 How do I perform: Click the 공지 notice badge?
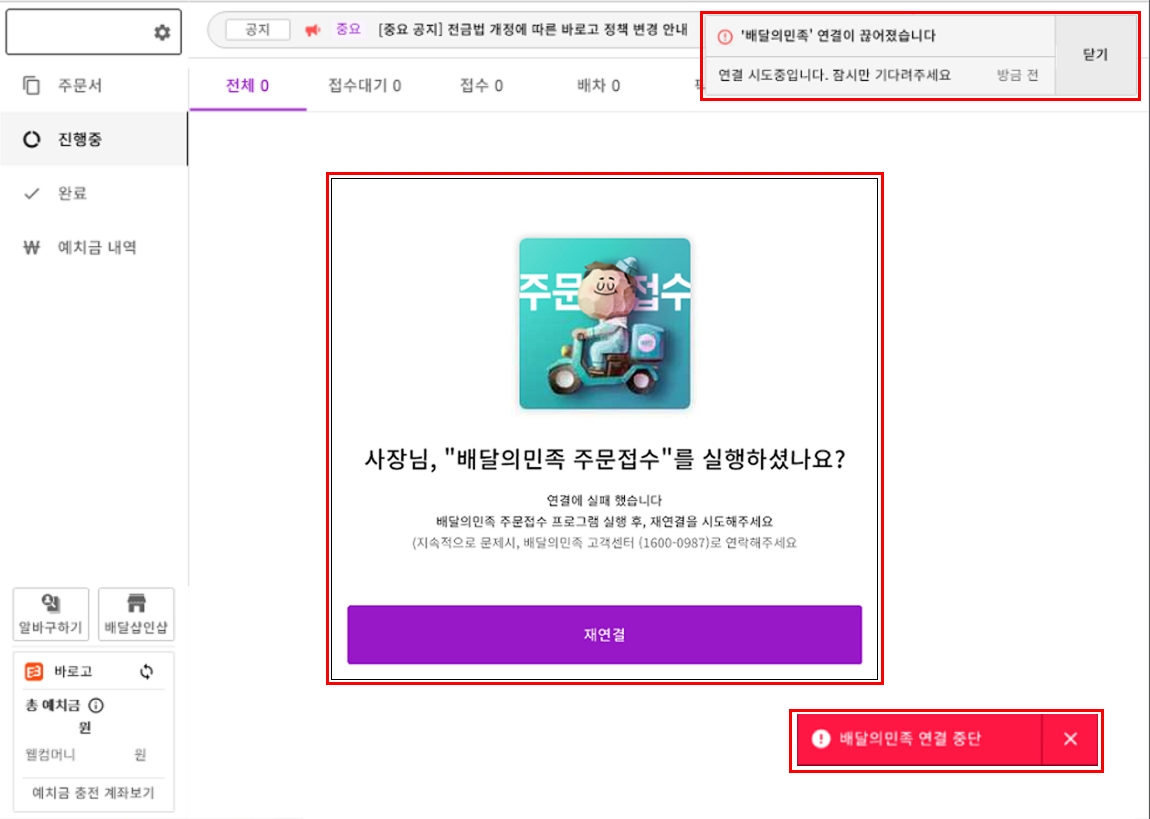pyautogui.click(x=257, y=30)
